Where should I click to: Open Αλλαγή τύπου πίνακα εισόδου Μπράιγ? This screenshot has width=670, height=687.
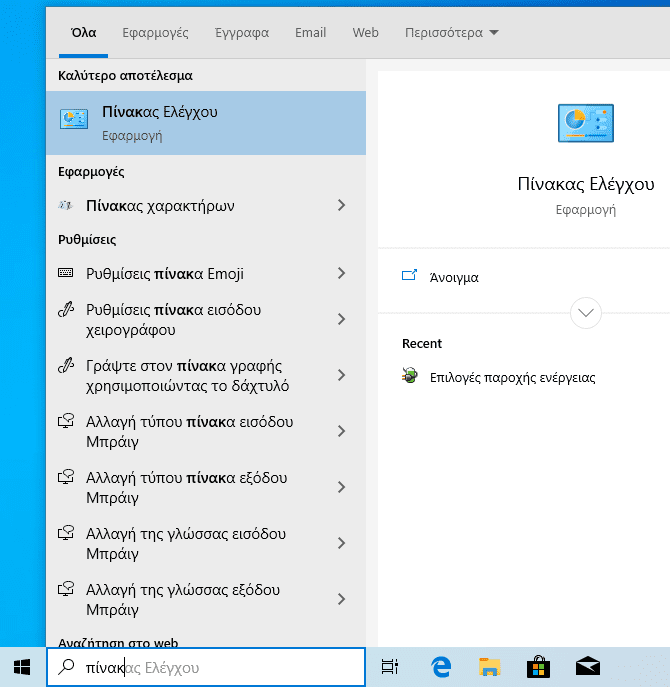tap(206, 432)
